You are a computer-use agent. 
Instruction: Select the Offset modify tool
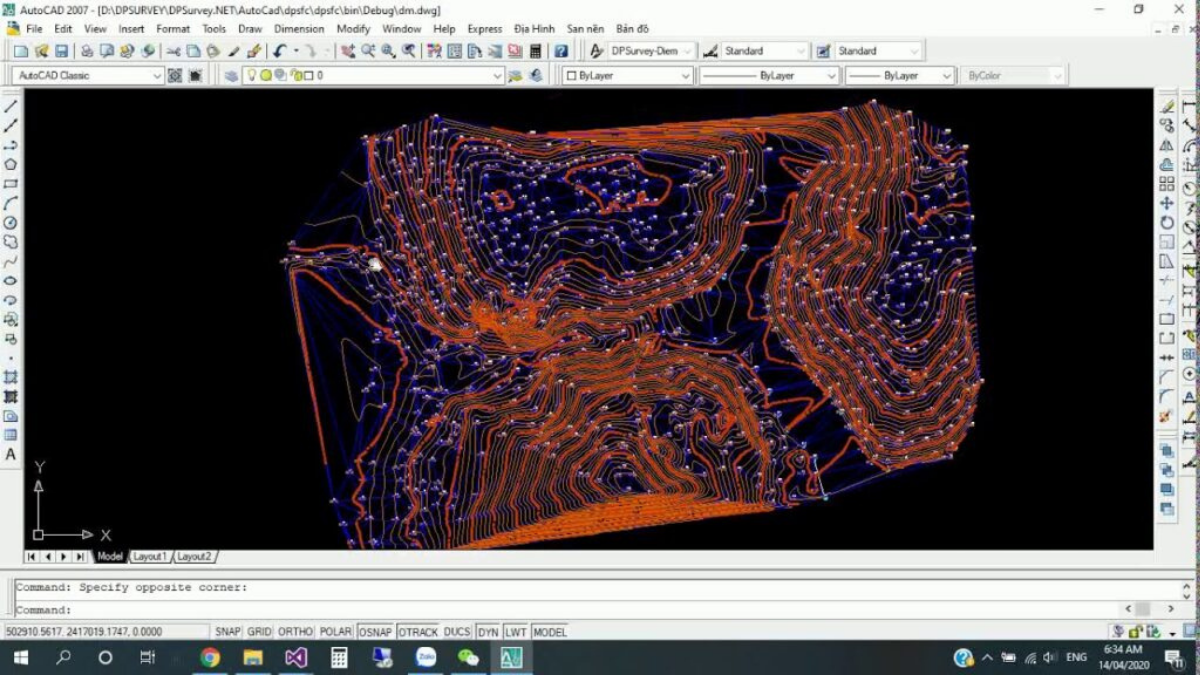coord(1167,165)
